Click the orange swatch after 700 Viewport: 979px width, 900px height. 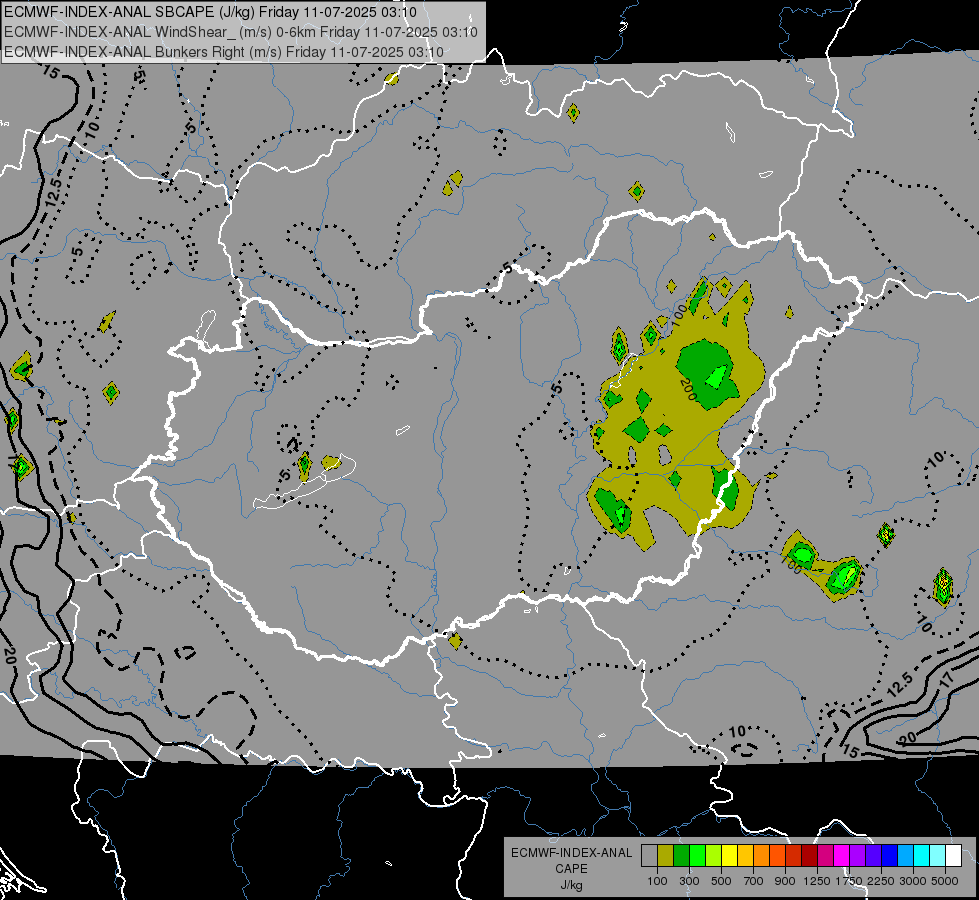[x=761, y=855]
